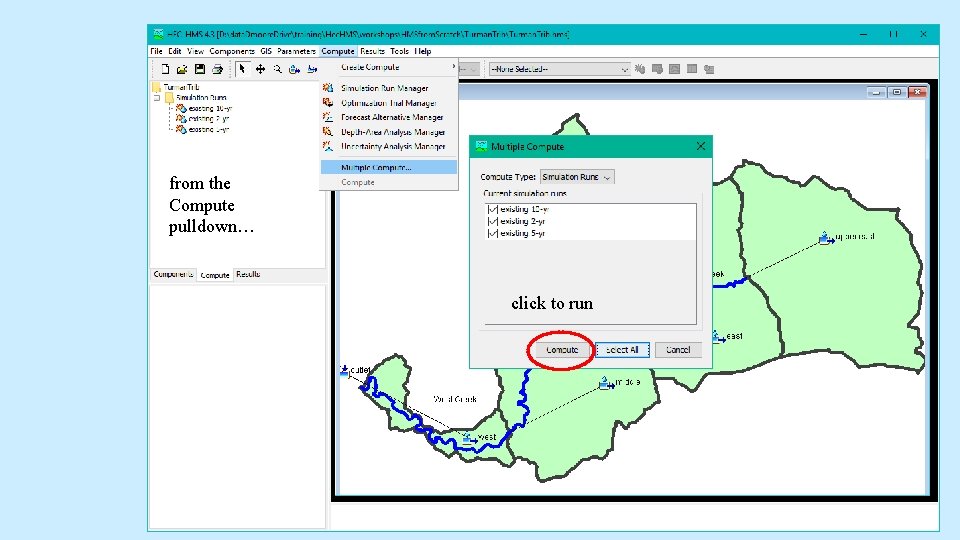Viewport: 960px width, 540px height.
Task: Select the reach creation tool icon
Action: coord(312,69)
